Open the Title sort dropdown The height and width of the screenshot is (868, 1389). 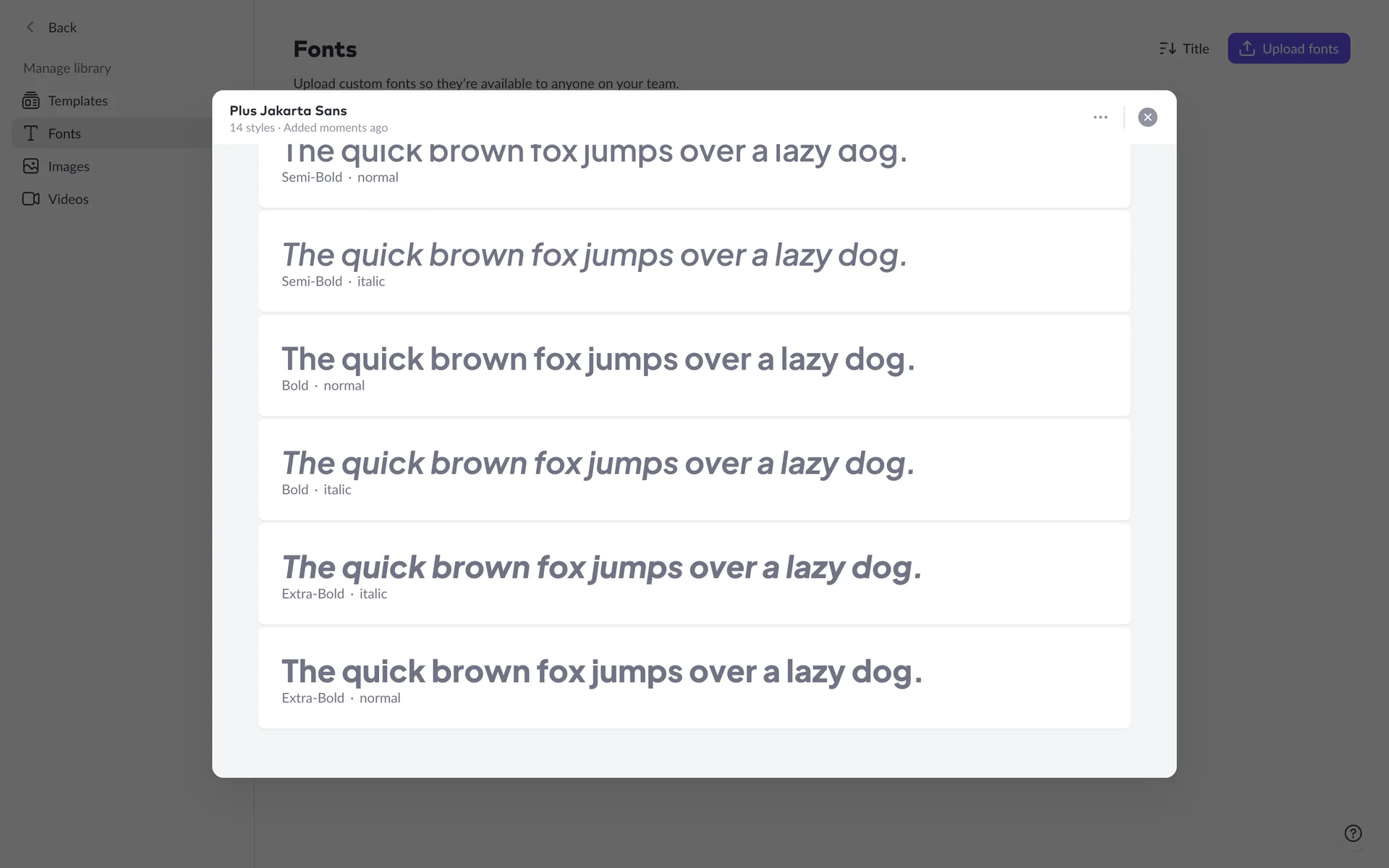tap(1184, 48)
